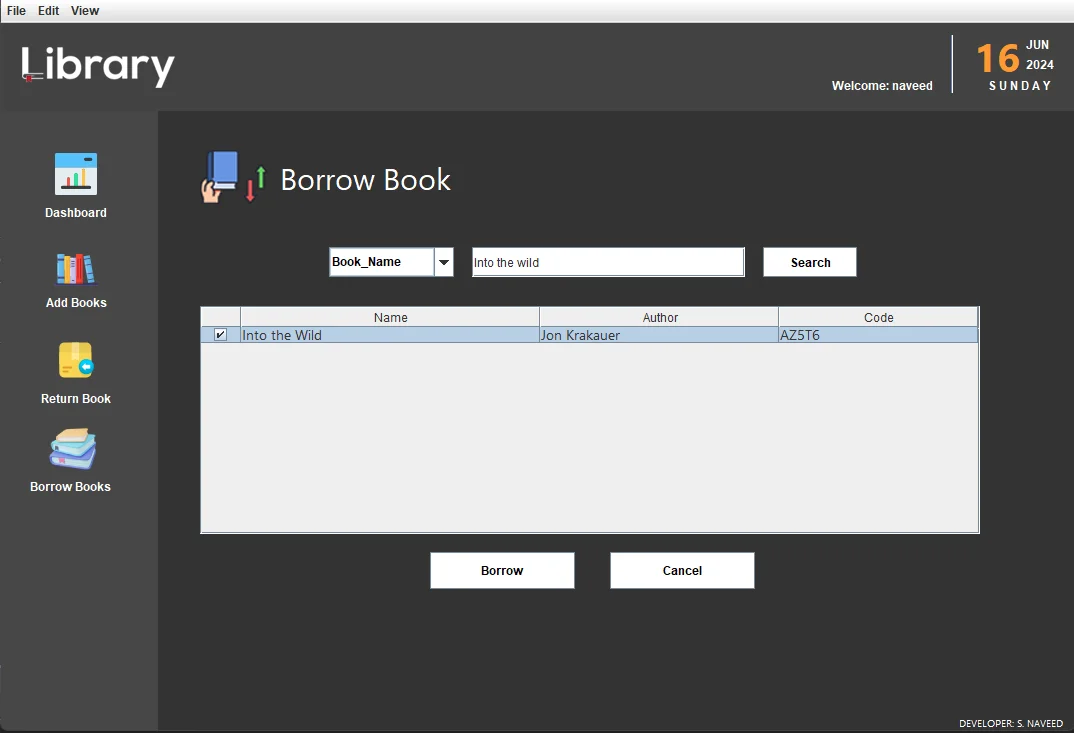Select the AZ5T6 code cell

click(x=878, y=335)
